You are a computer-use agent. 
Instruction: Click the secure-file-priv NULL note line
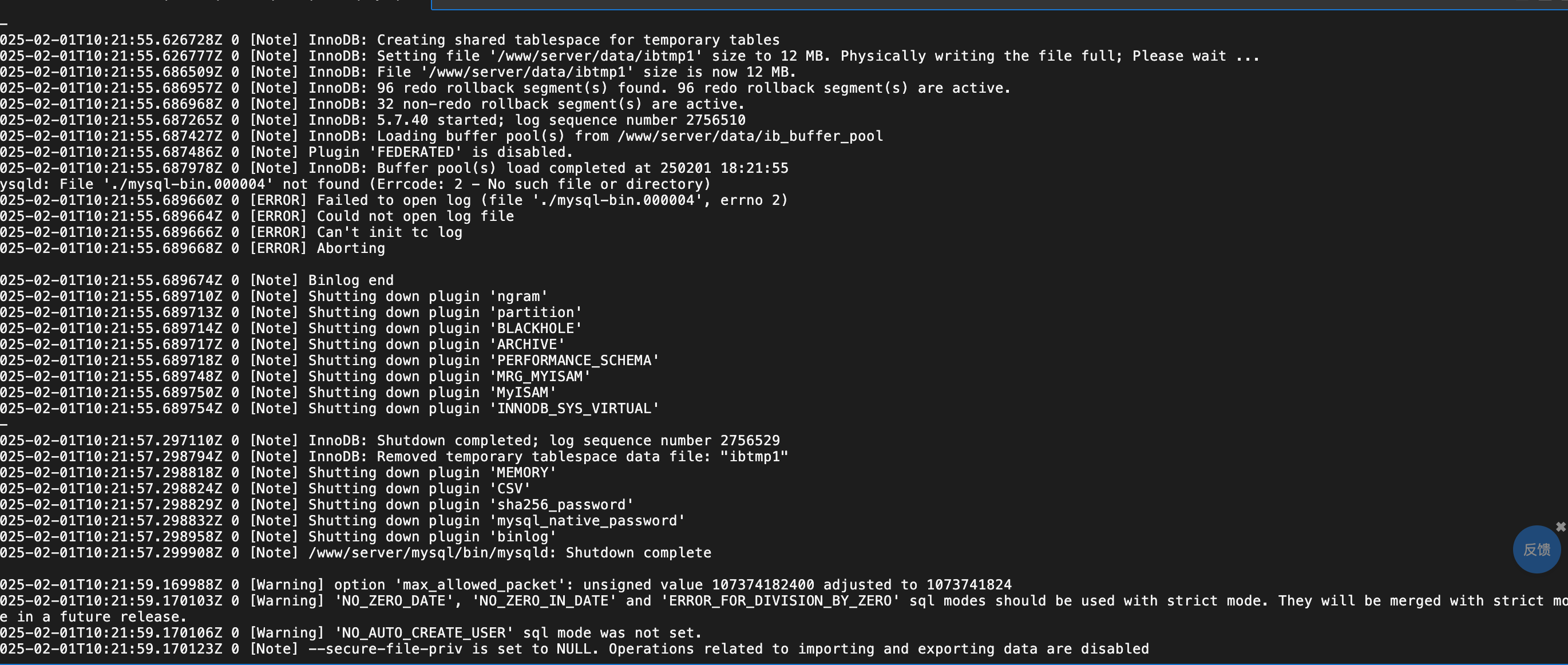tap(575, 648)
